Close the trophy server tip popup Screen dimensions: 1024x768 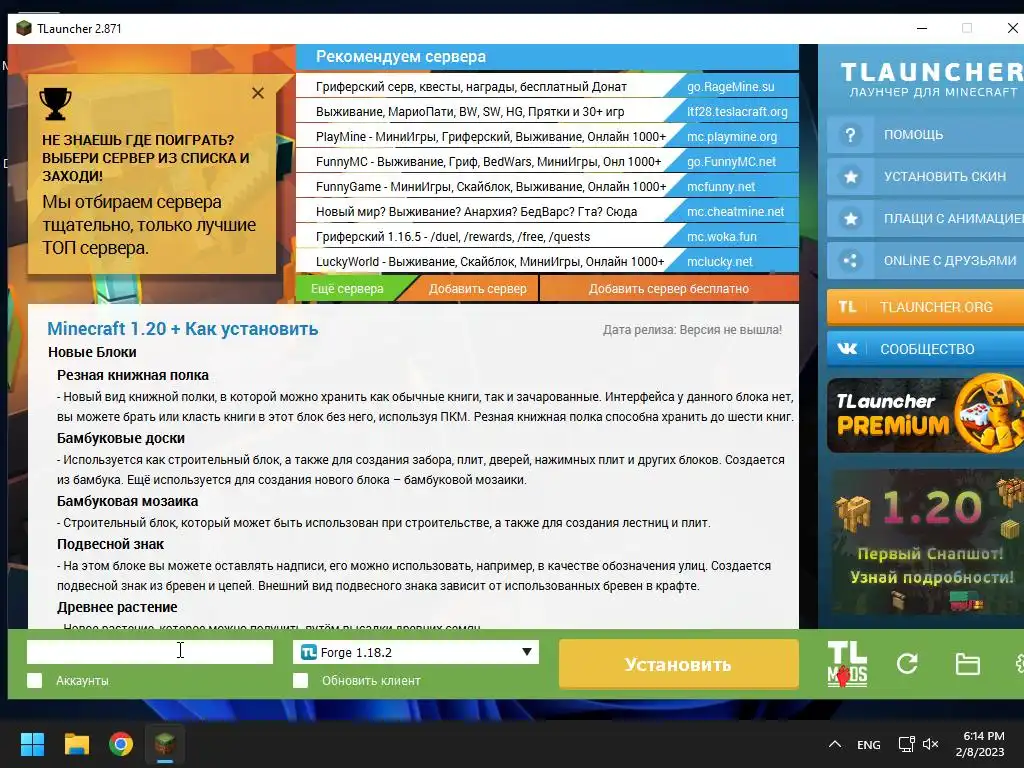coord(258,93)
